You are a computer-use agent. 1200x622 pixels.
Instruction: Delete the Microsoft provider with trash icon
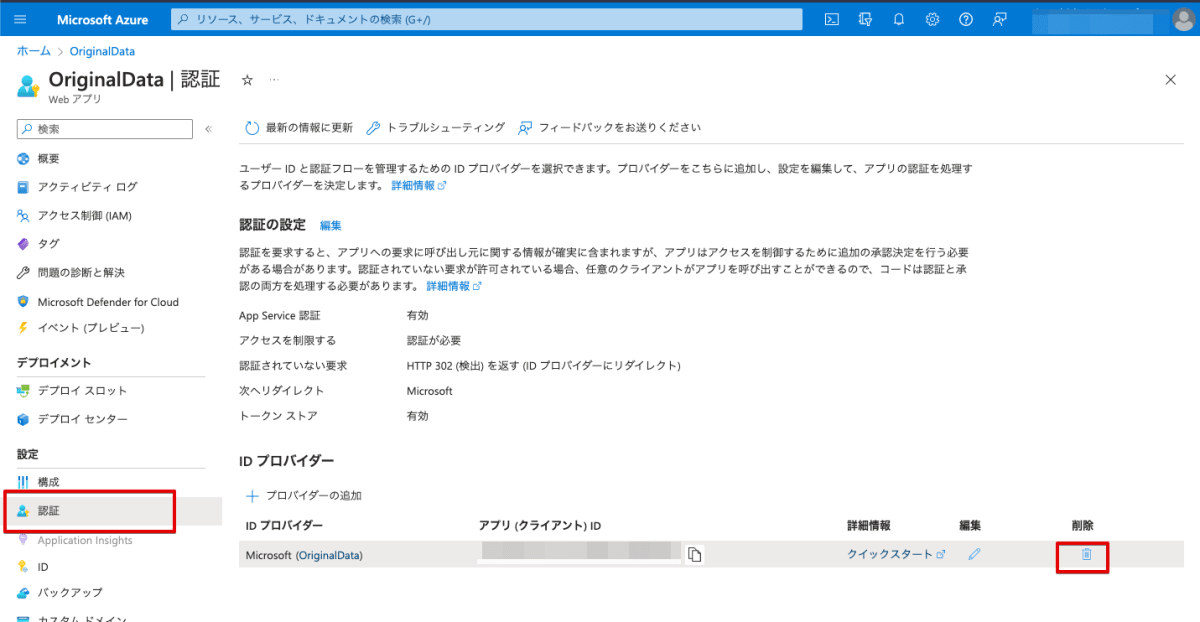1086,554
